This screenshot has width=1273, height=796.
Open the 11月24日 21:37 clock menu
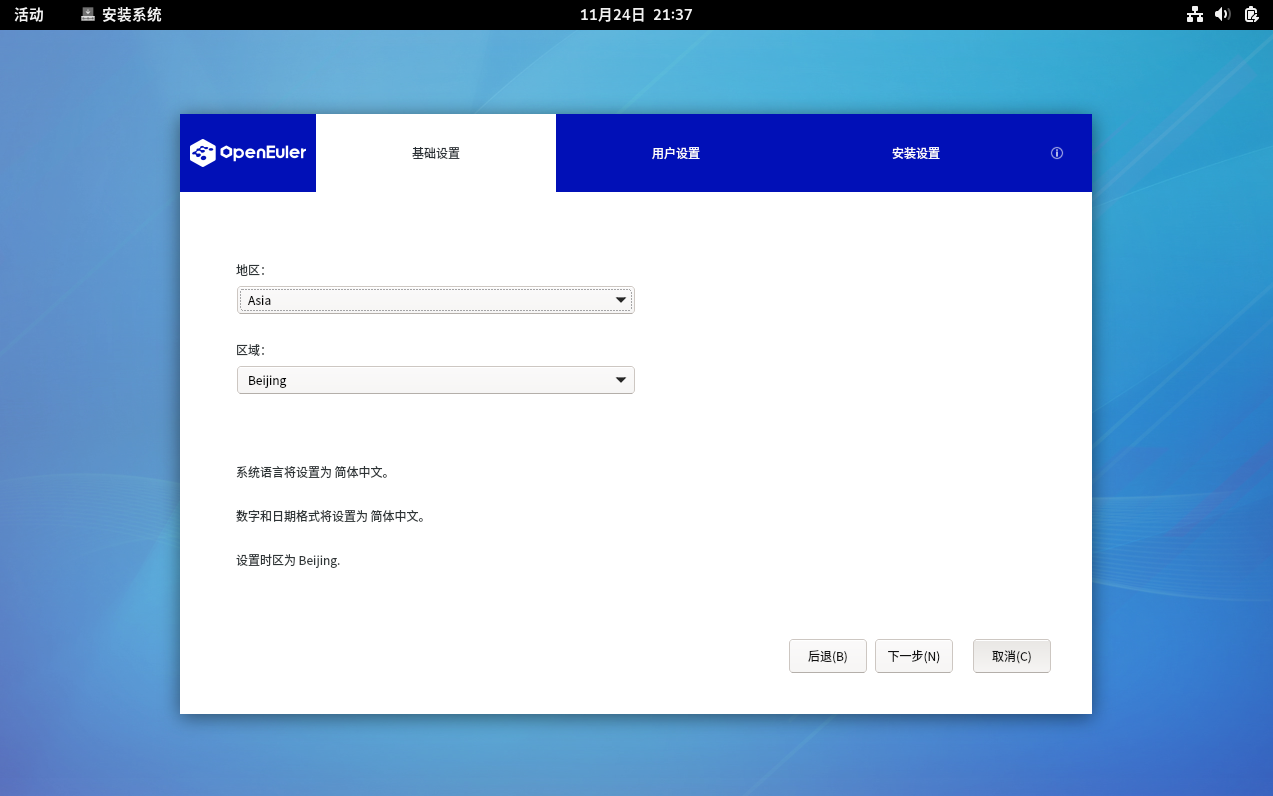(x=636, y=14)
